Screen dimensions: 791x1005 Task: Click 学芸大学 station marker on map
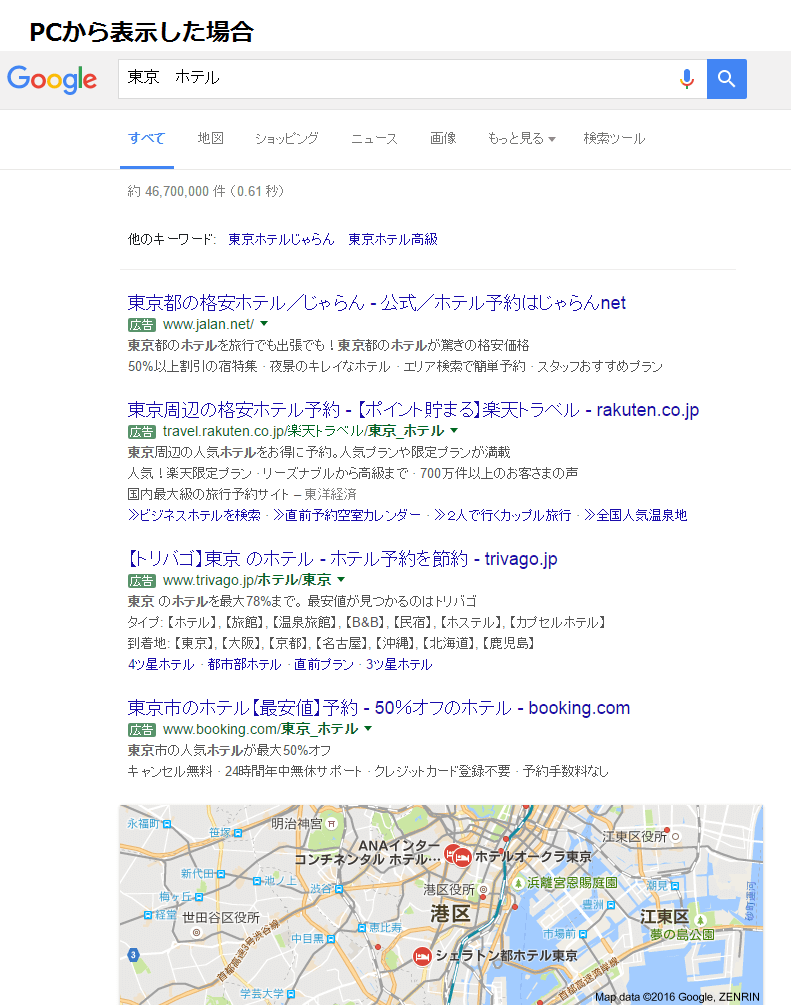(x=290, y=994)
